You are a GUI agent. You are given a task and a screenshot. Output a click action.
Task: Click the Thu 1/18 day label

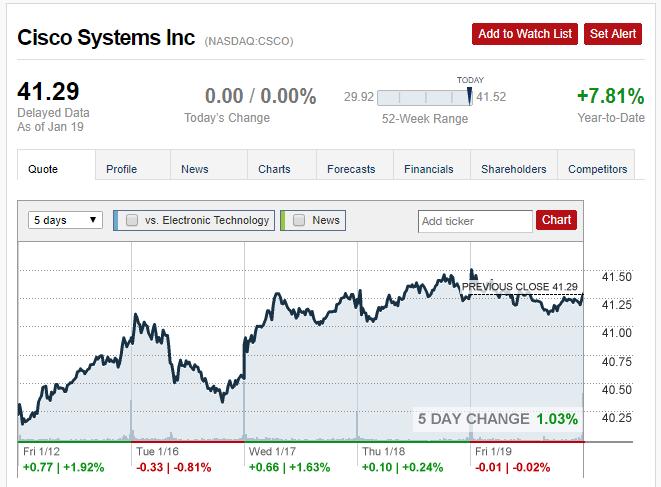[x=384, y=452]
